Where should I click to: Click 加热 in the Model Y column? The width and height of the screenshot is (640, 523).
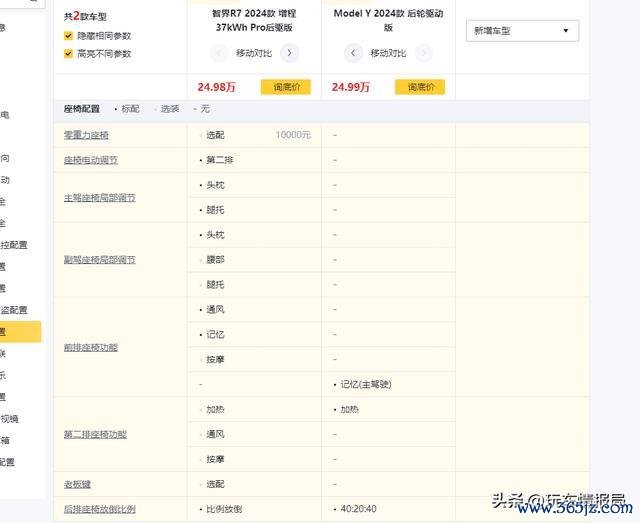pos(349,409)
